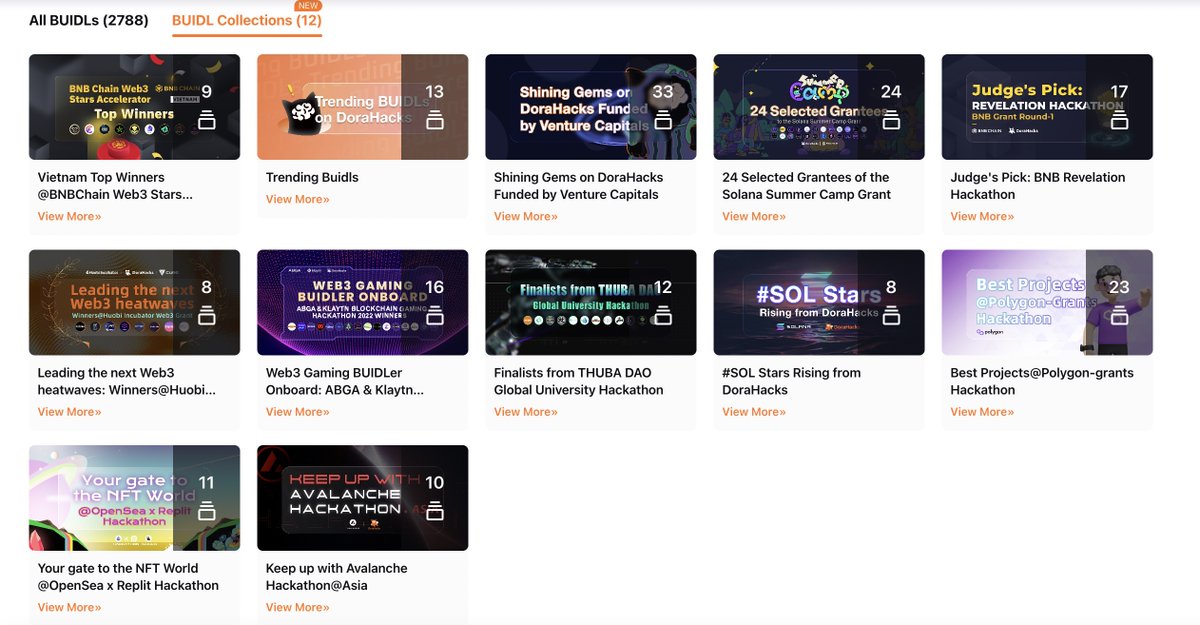Open the OpenSea x Replit Hackathon collection thumbnail

[x=134, y=496]
